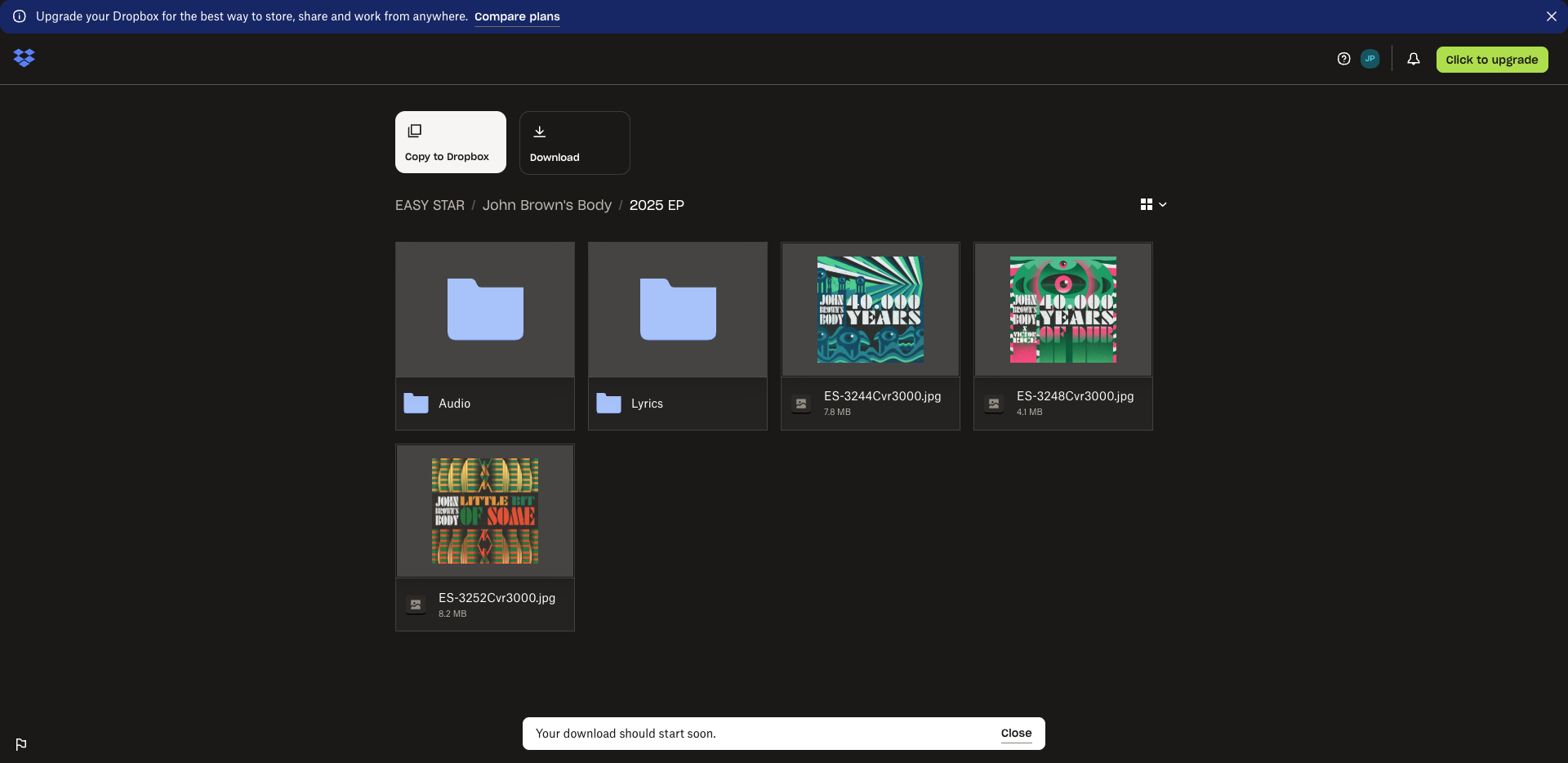Go to John Brown's Body breadcrumb
This screenshot has width=1568, height=763.
pos(546,205)
